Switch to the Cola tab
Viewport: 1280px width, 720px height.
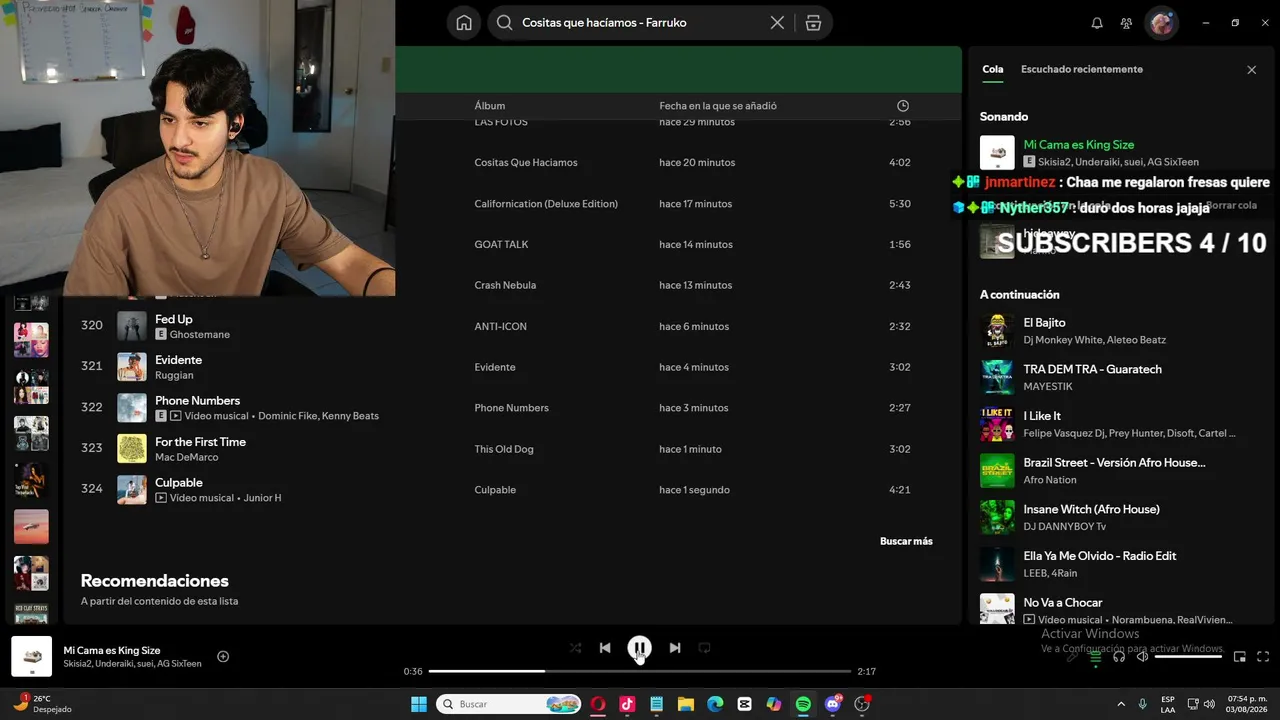992,69
